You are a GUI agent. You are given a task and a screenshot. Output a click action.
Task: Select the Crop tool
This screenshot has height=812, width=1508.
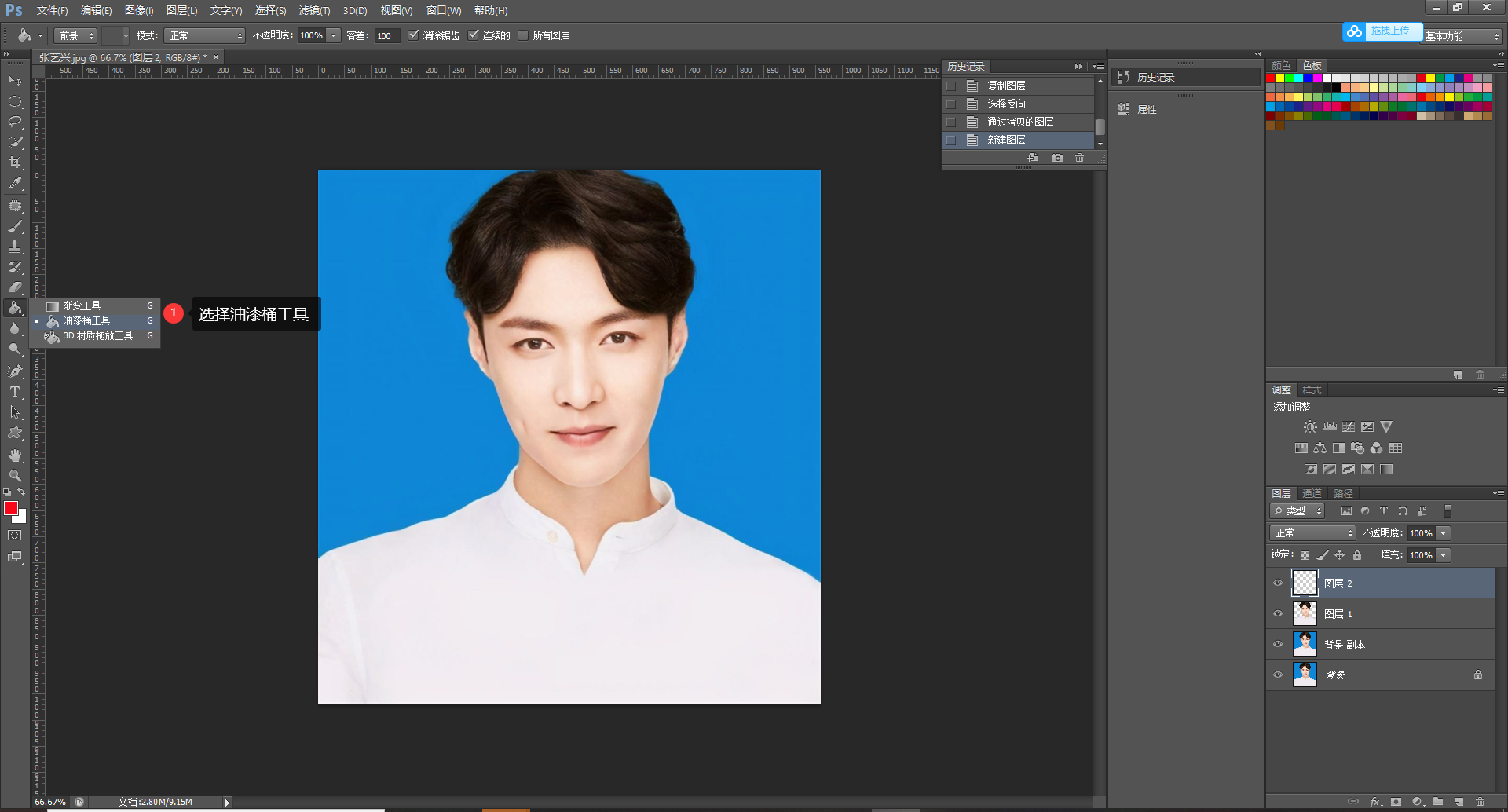(x=14, y=163)
